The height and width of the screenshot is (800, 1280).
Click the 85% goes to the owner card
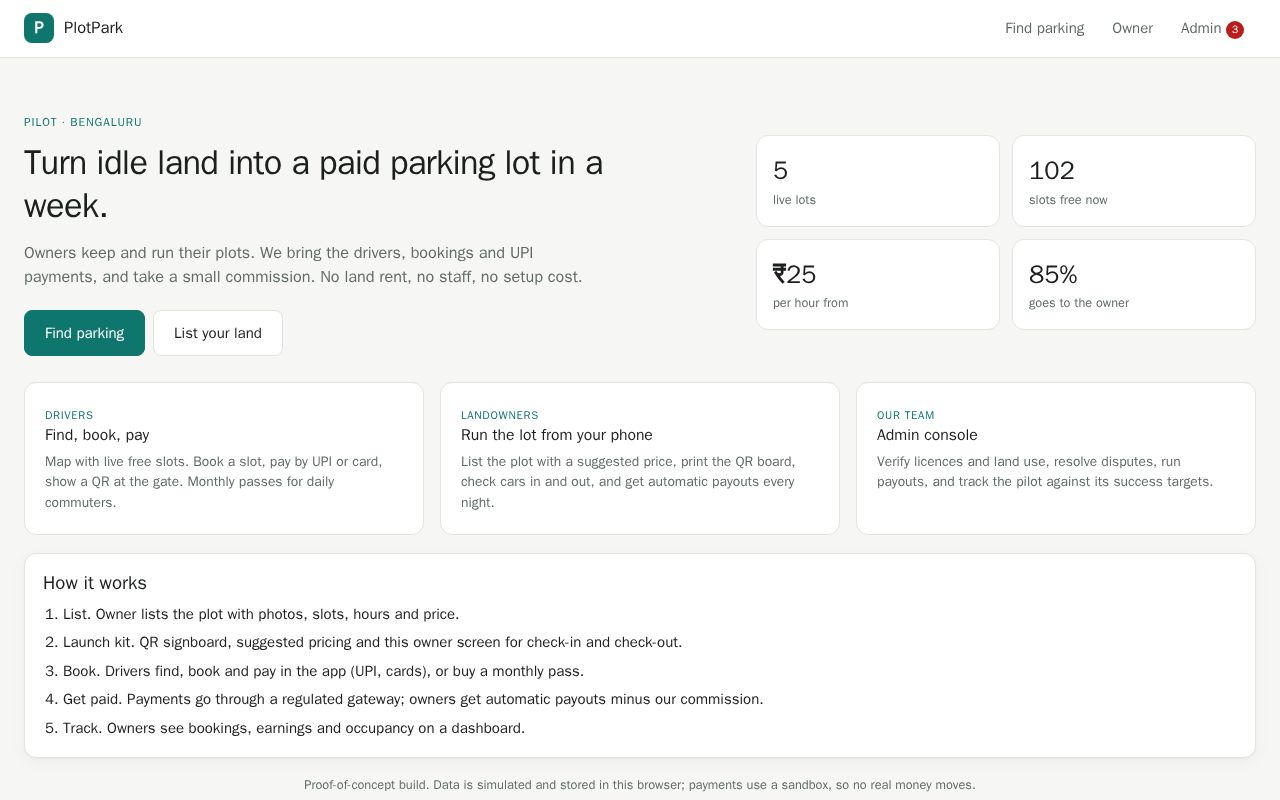pyautogui.click(x=1134, y=284)
